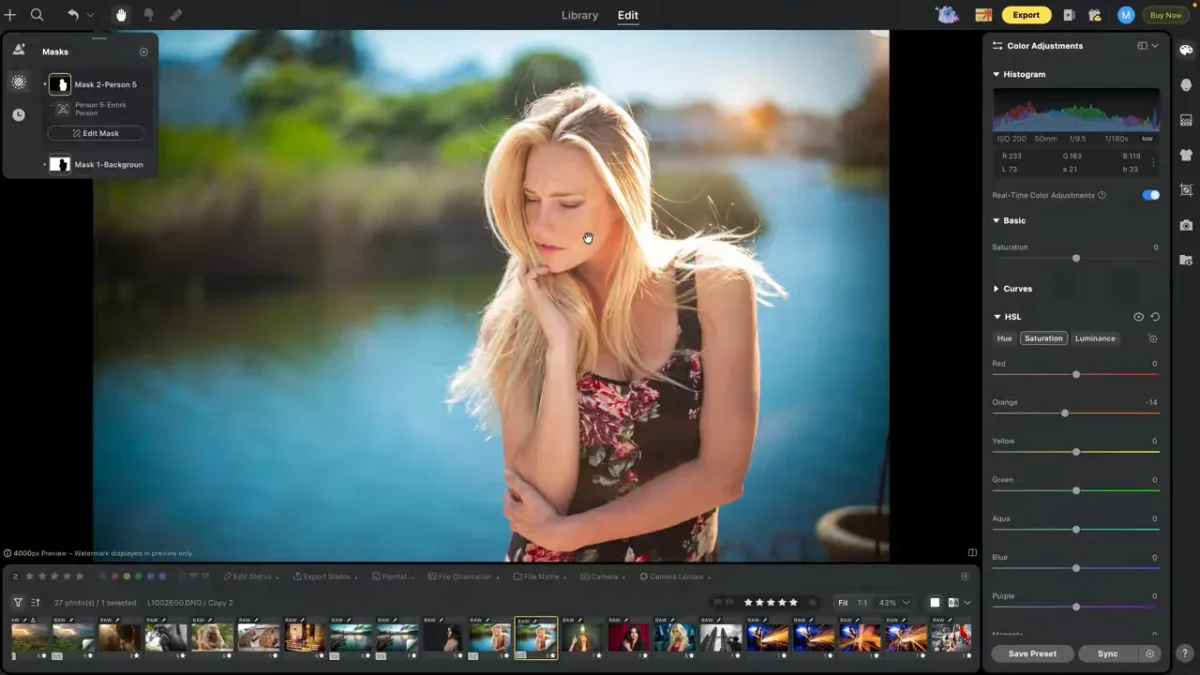The width and height of the screenshot is (1200, 675).
Task: Toggle HSL visibility eye icon
Action: [x=1138, y=317]
